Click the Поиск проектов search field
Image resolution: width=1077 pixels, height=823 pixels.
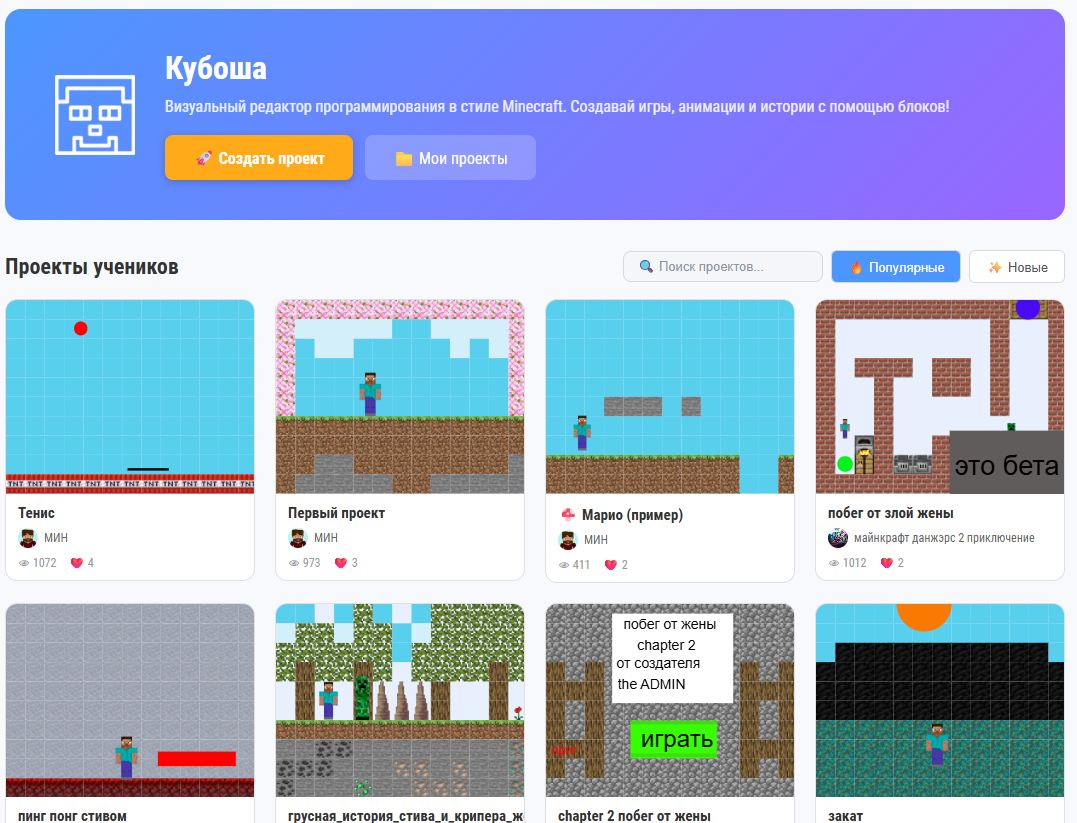(722, 267)
